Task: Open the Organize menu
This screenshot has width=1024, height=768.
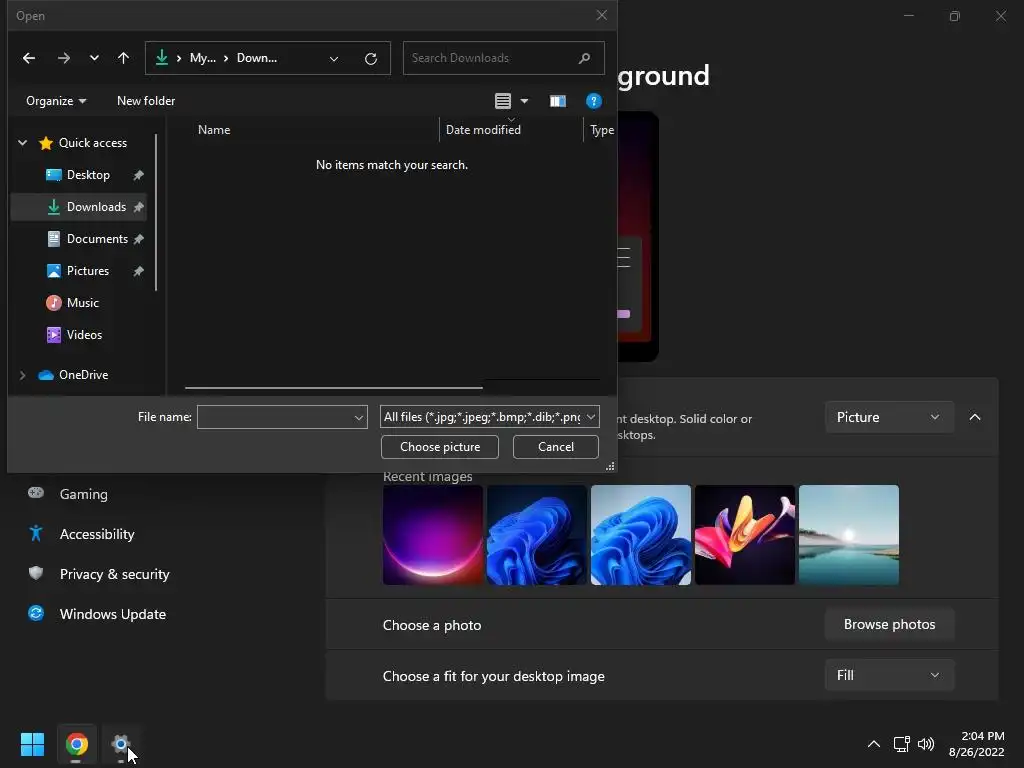Action: (56, 101)
